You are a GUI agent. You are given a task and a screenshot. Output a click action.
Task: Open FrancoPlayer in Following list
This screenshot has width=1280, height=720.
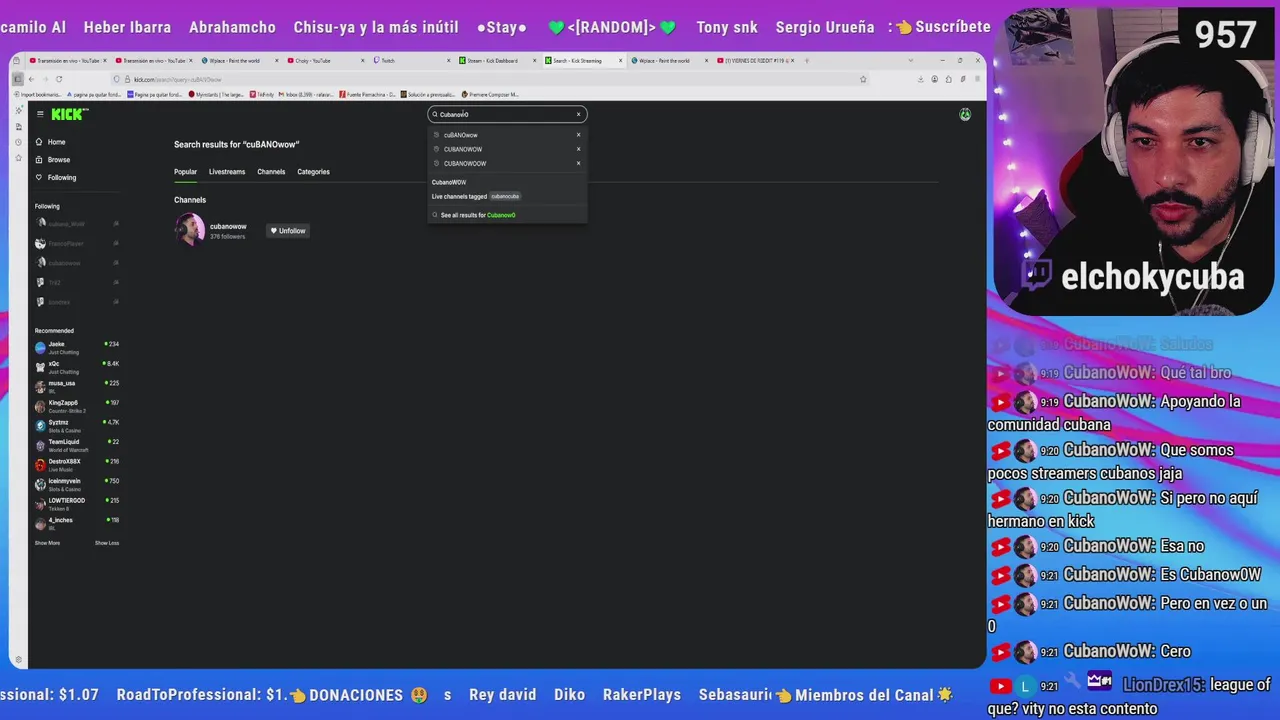tap(77, 243)
